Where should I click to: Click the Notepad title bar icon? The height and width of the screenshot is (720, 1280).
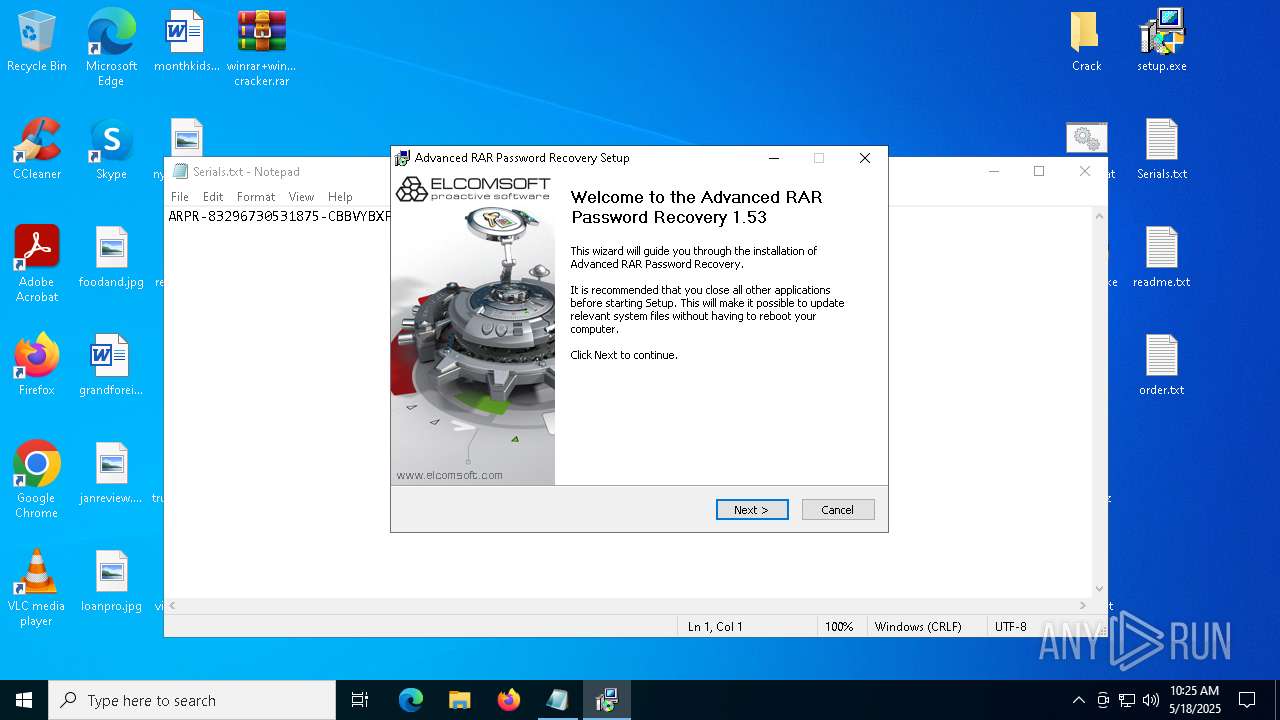click(x=180, y=171)
